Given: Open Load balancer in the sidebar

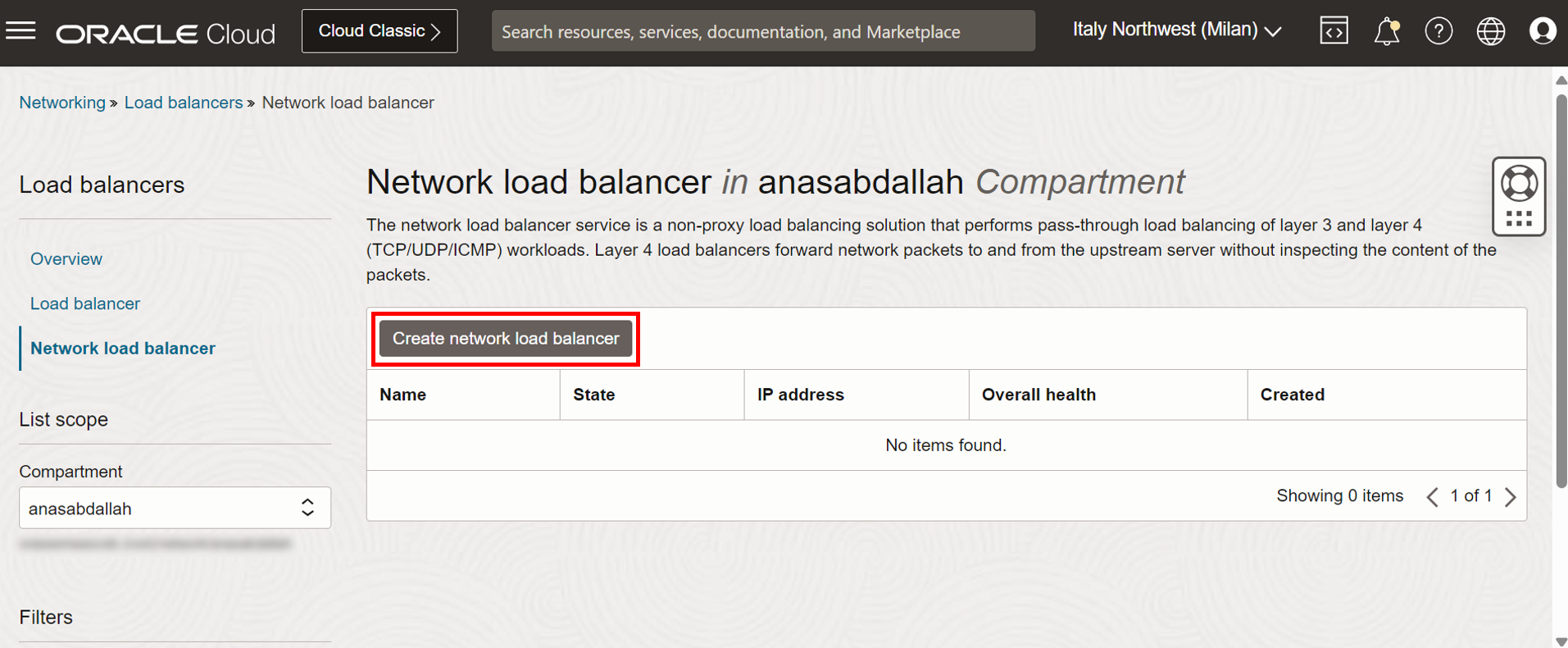Looking at the screenshot, I should pyautogui.click(x=85, y=303).
